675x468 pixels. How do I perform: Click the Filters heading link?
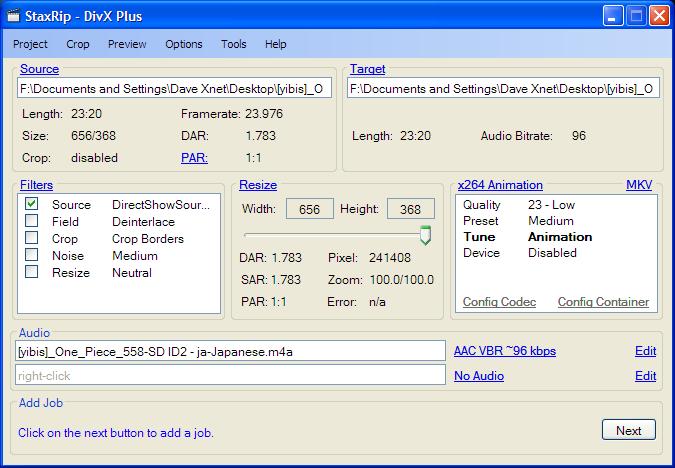(37, 185)
